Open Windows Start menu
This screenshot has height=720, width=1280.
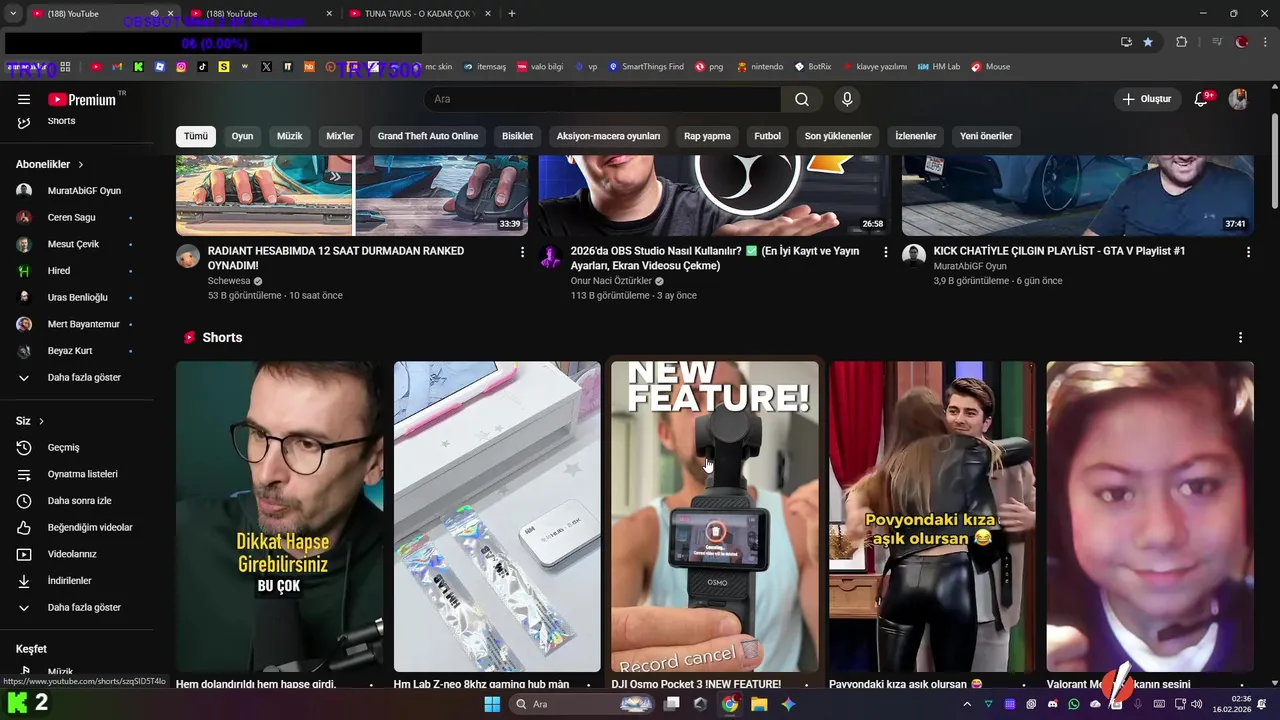[492, 704]
